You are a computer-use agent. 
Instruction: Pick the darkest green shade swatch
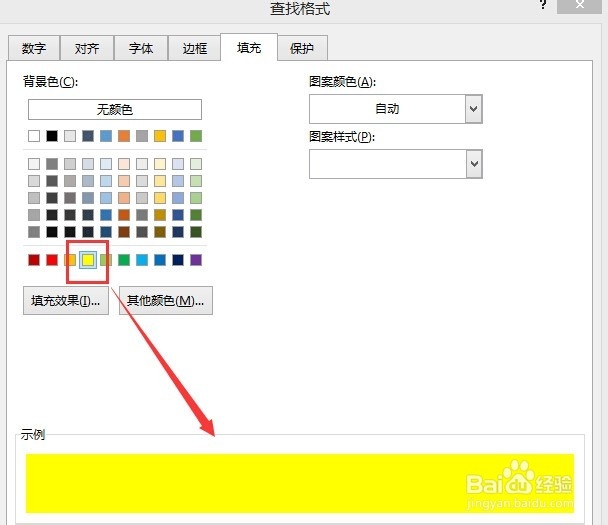coord(196,232)
